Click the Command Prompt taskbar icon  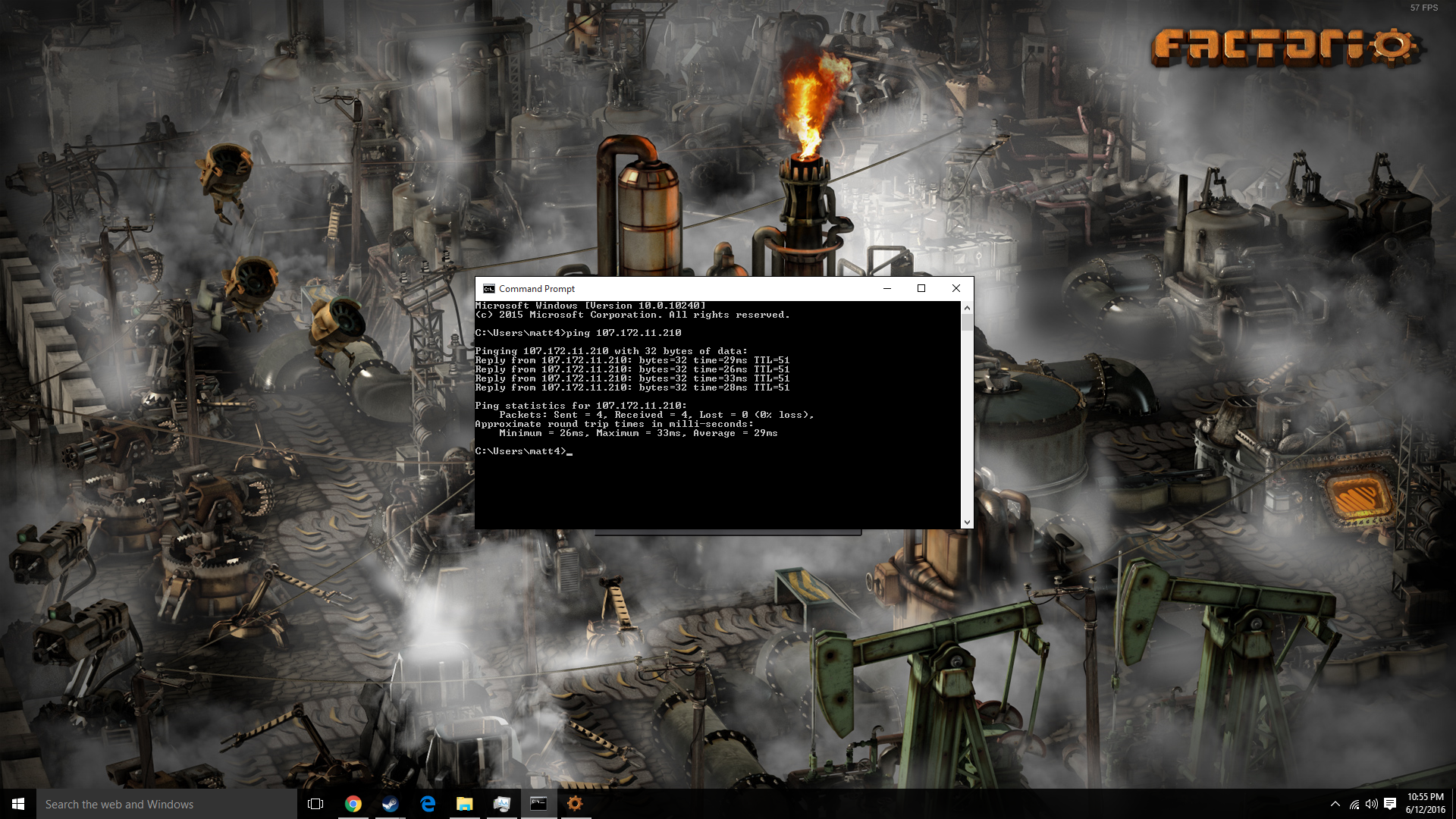pyautogui.click(x=538, y=804)
